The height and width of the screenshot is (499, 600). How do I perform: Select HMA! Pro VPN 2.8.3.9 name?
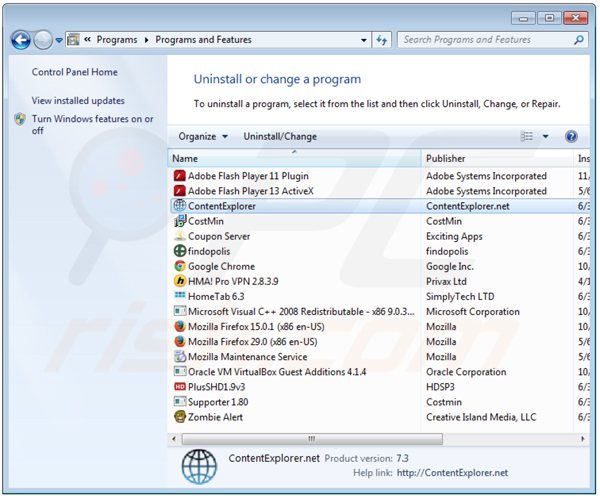coord(233,282)
